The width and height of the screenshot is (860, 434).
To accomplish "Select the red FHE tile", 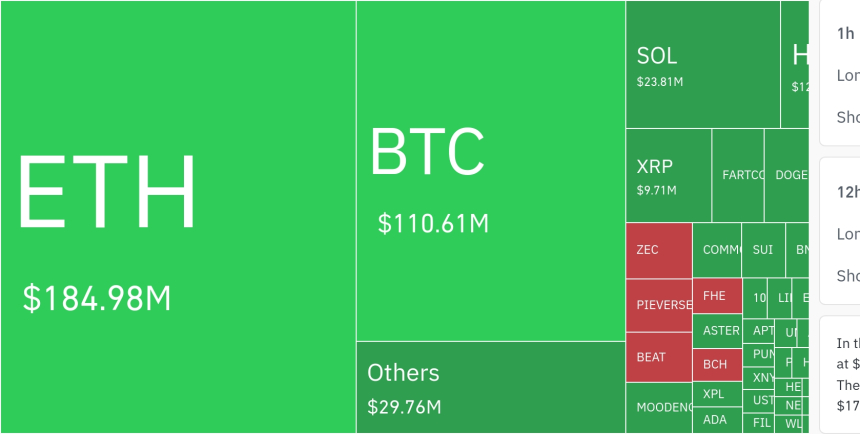I will point(716,296).
